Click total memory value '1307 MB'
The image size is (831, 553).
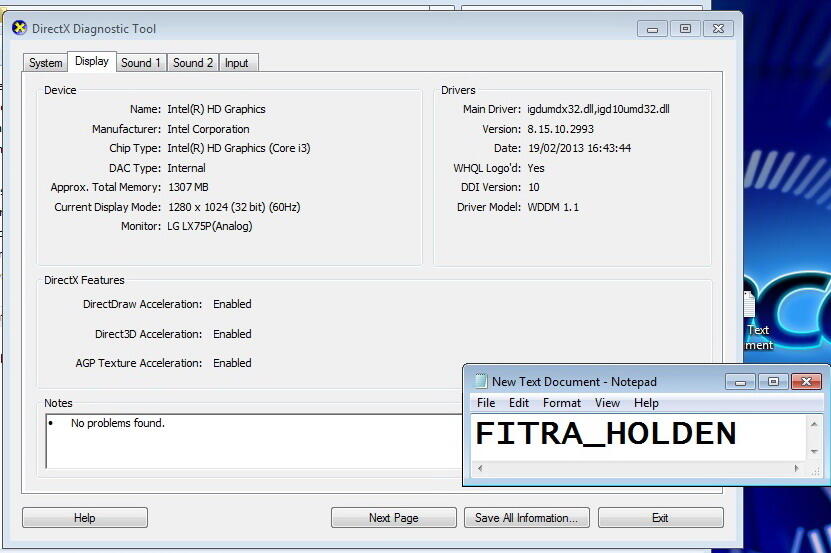[x=188, y=187]
